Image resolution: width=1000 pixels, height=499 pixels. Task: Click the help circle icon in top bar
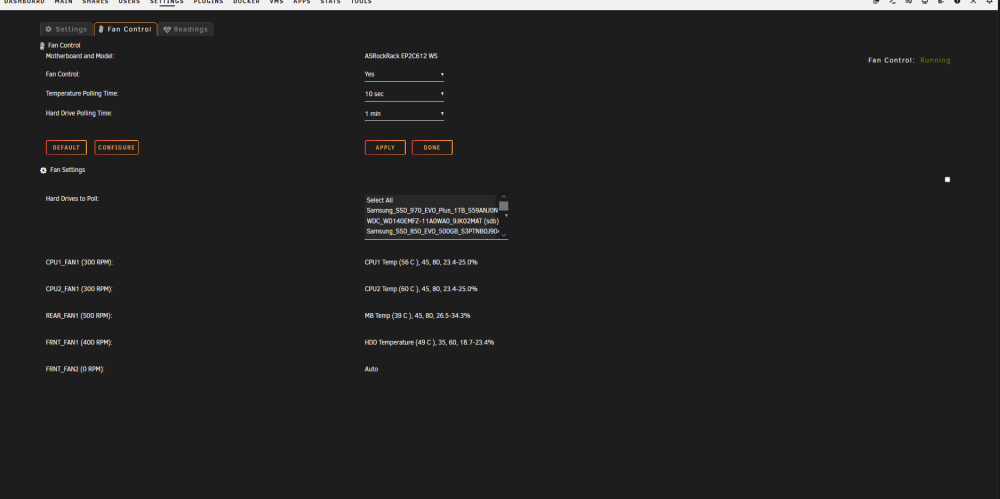[957, 2]
